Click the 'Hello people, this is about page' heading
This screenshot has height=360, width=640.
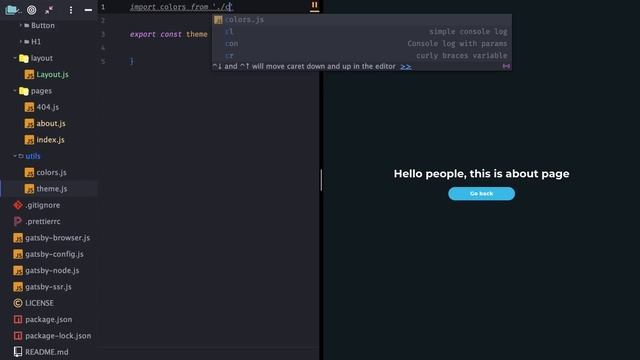pyautogui.click(x=482, y=173)
